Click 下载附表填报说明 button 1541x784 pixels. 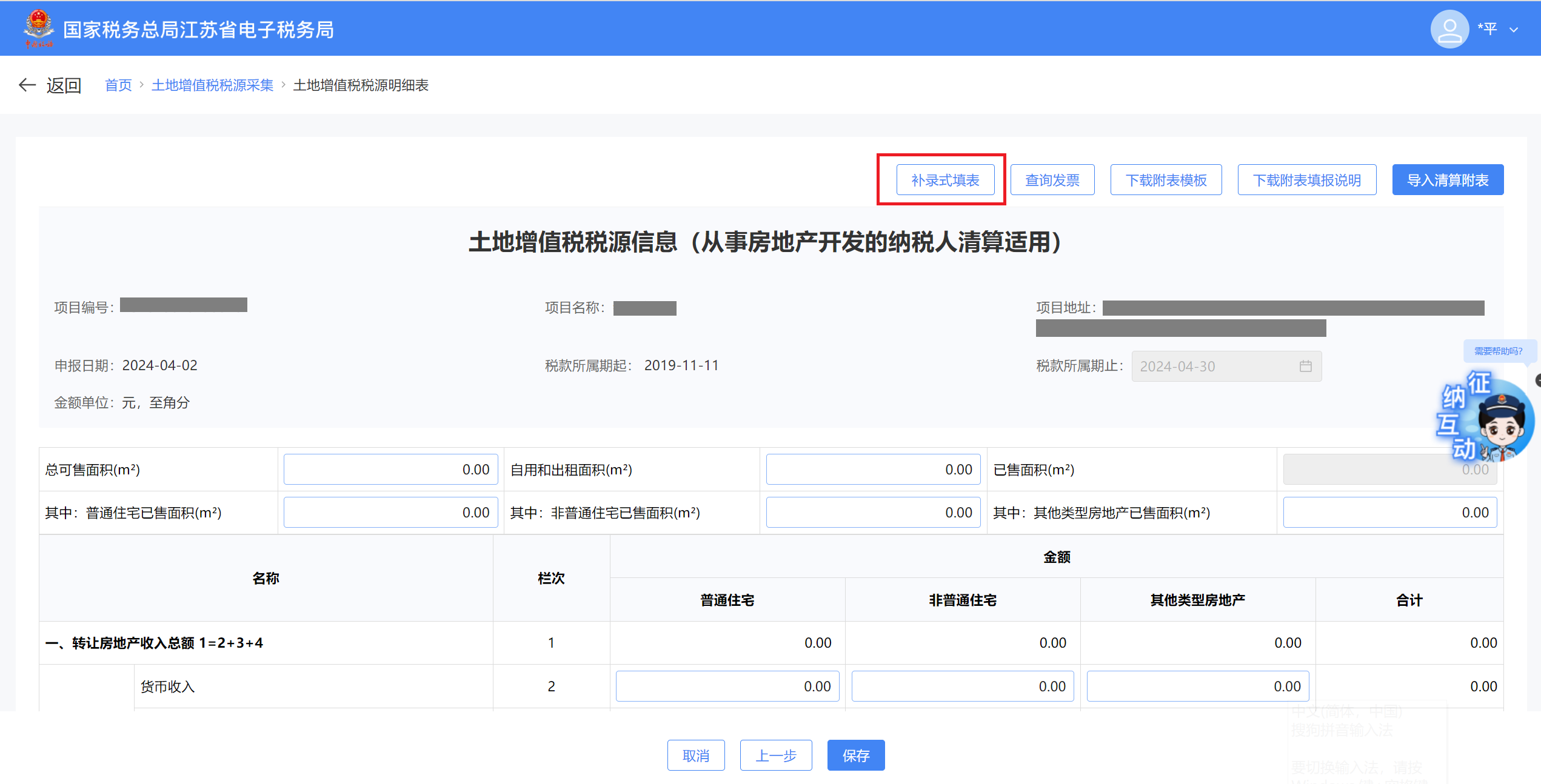pyautogui.click(x=1306, y=180)
